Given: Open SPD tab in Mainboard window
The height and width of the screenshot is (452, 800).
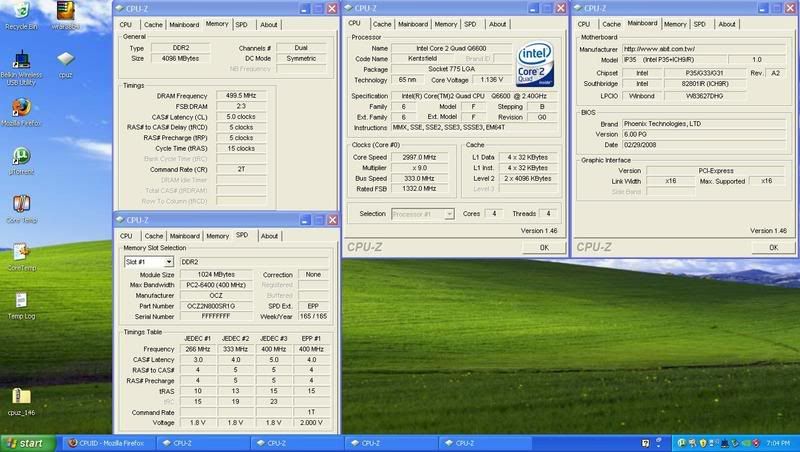Looking at the screenshot, I should pyautogui.click(x=699, y=24).
